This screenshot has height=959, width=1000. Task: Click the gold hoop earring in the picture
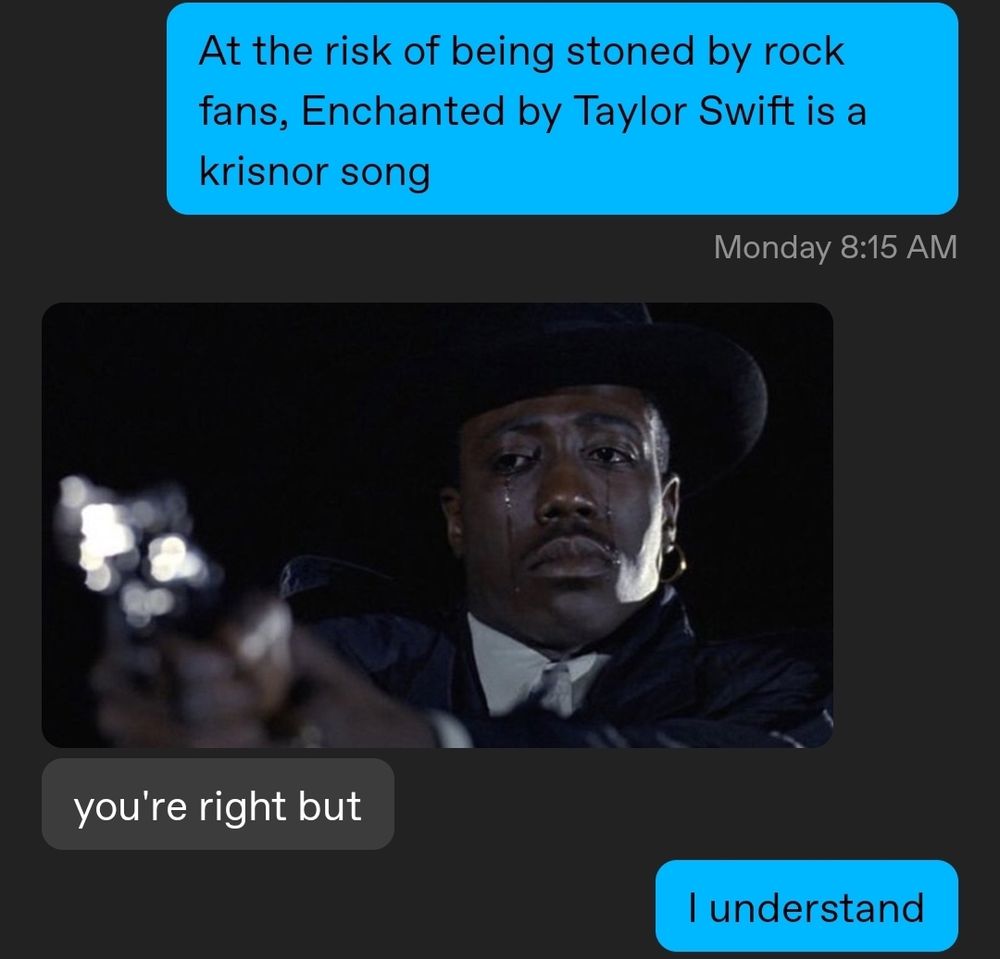coord(673,564)
